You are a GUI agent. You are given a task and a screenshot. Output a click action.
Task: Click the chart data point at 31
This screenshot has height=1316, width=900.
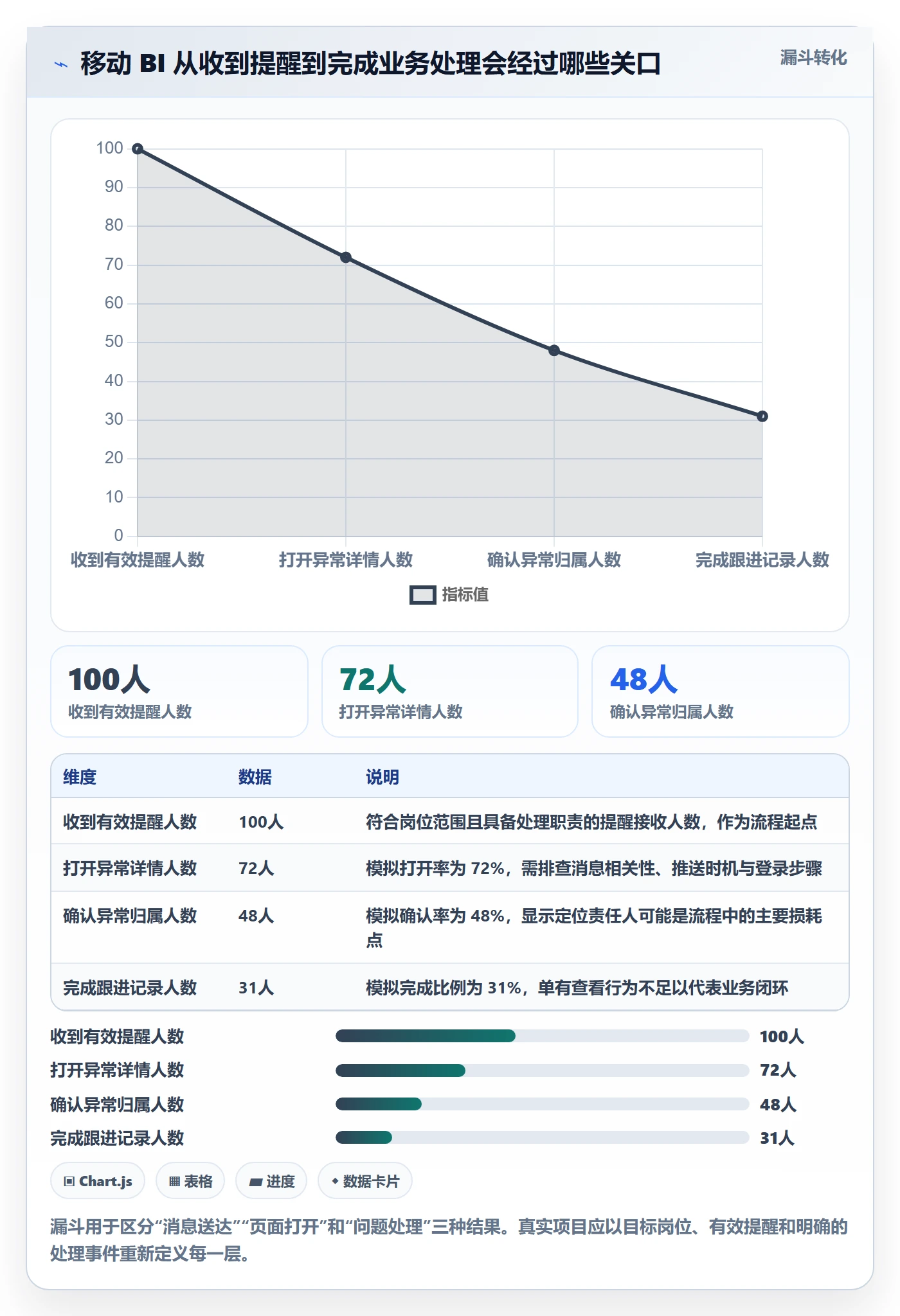[x=762, y=416]
